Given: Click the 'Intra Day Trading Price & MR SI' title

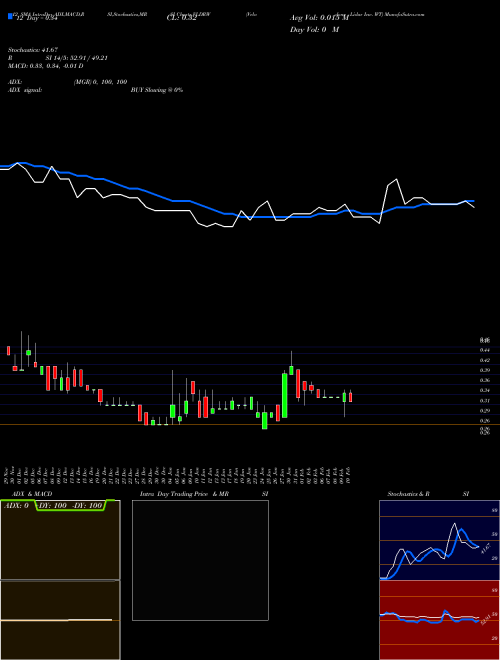Looking at the screenshot, I should (x=204, y=494).
